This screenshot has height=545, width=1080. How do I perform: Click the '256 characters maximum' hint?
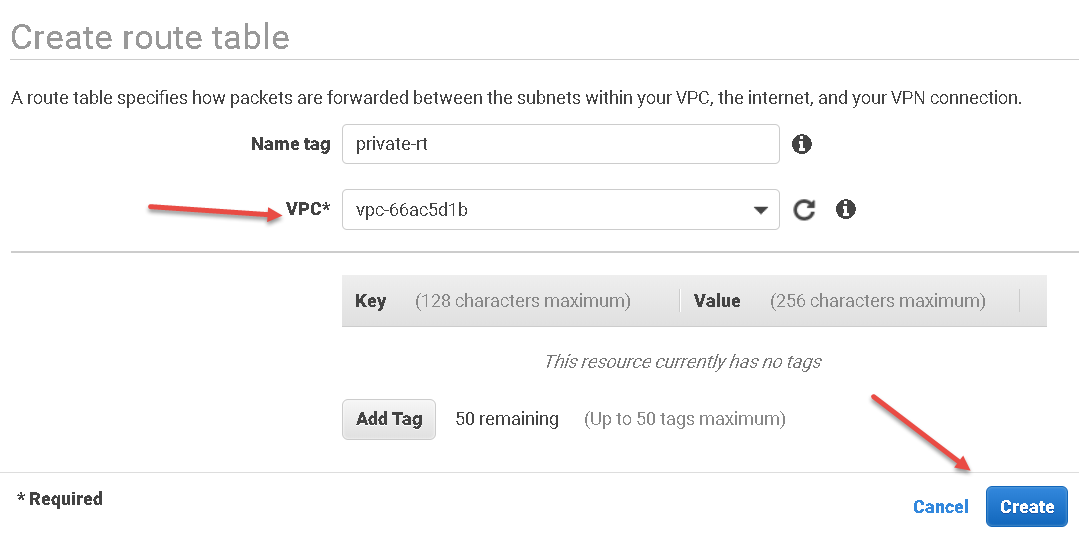point(877,301)
